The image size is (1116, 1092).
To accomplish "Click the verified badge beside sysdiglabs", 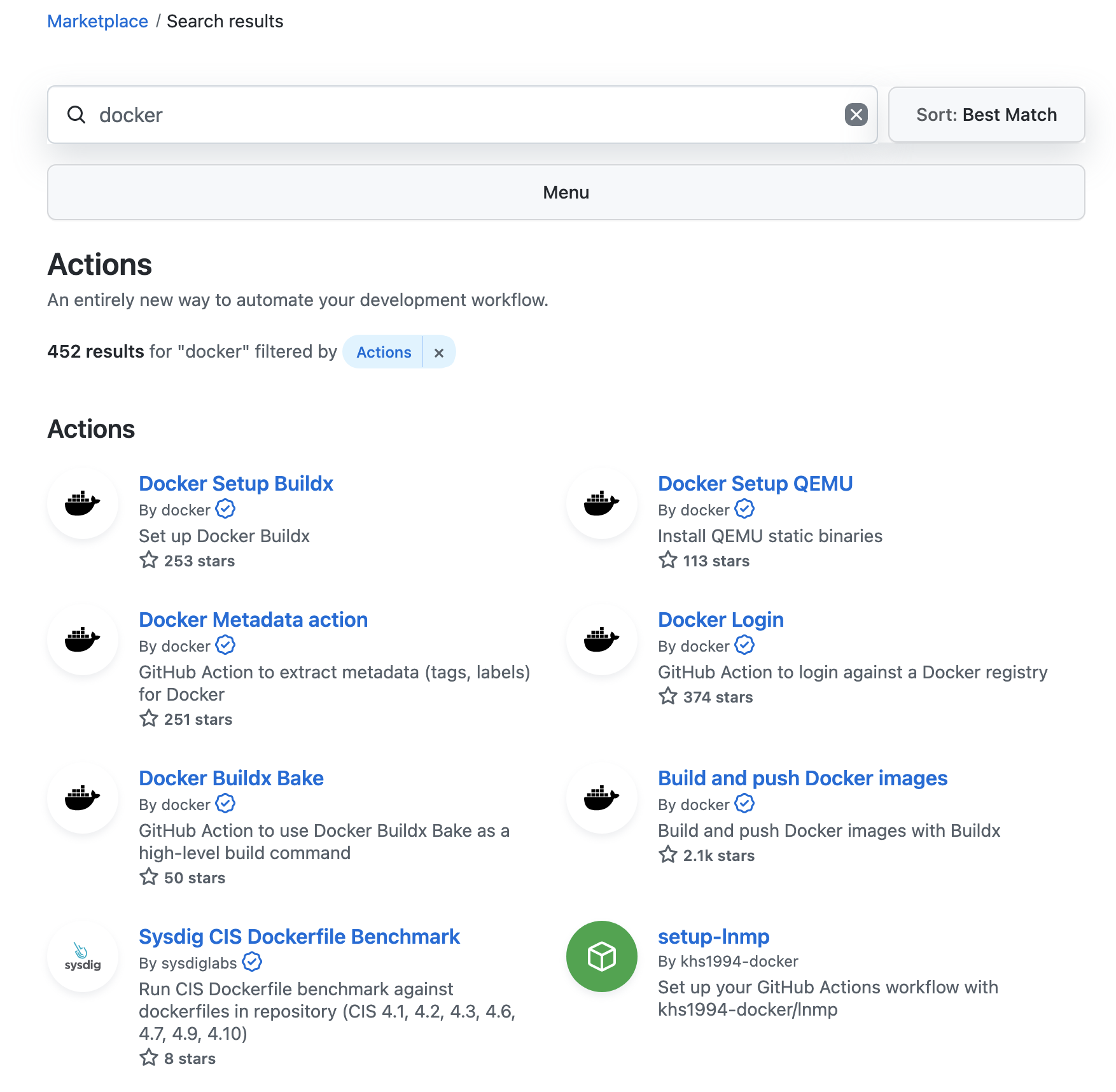I will [252, 962].
